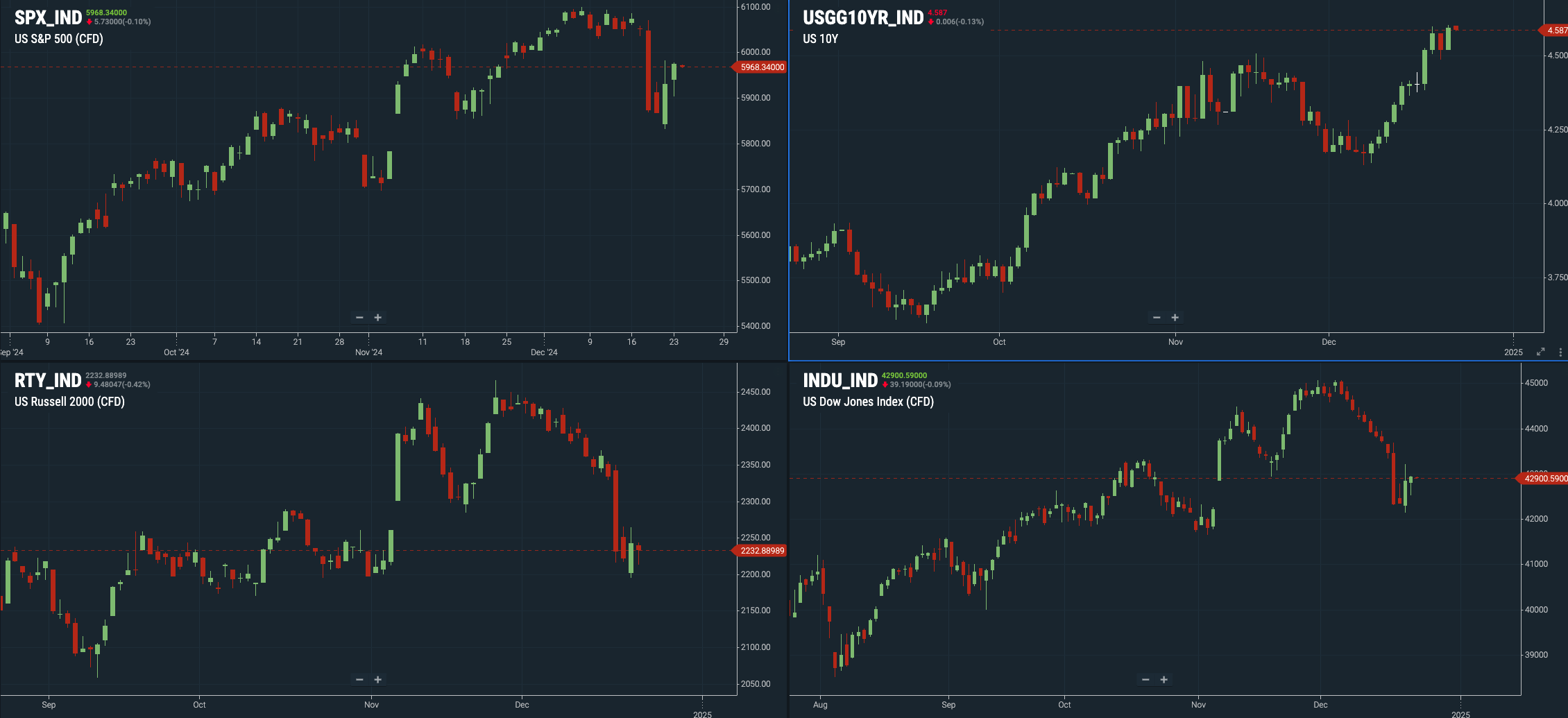1568x718 pixels.
Task: Zoom out the RTY_IND chart with minus
Action: (359, 680)
